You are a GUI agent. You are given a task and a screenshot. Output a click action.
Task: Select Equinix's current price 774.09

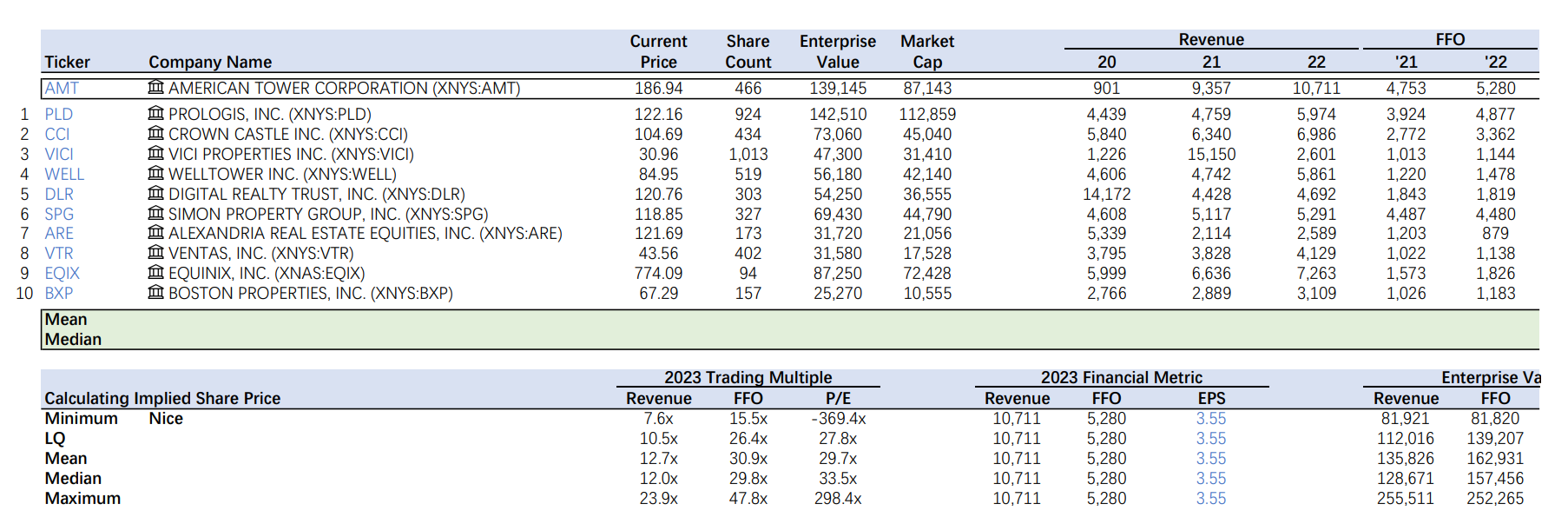(659, 274)
